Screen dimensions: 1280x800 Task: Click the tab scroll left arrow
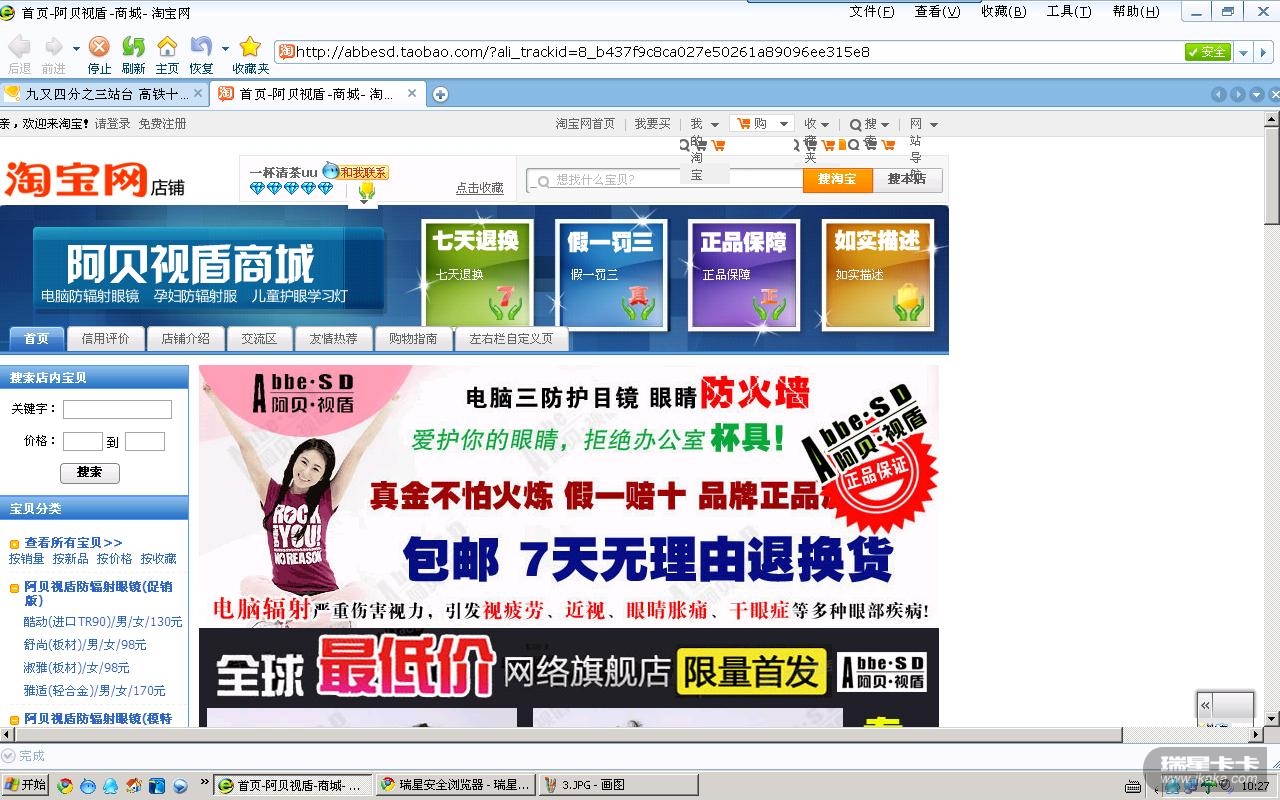1218,94
